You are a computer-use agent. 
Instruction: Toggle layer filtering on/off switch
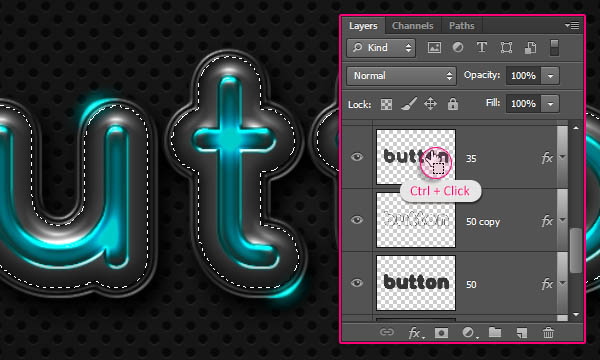pos(554,48)
